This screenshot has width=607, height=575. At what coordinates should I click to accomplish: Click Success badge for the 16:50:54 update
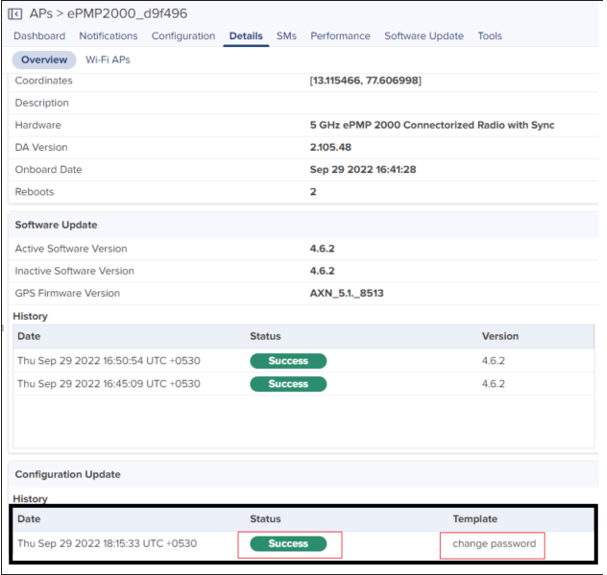[x=288, y=361]
